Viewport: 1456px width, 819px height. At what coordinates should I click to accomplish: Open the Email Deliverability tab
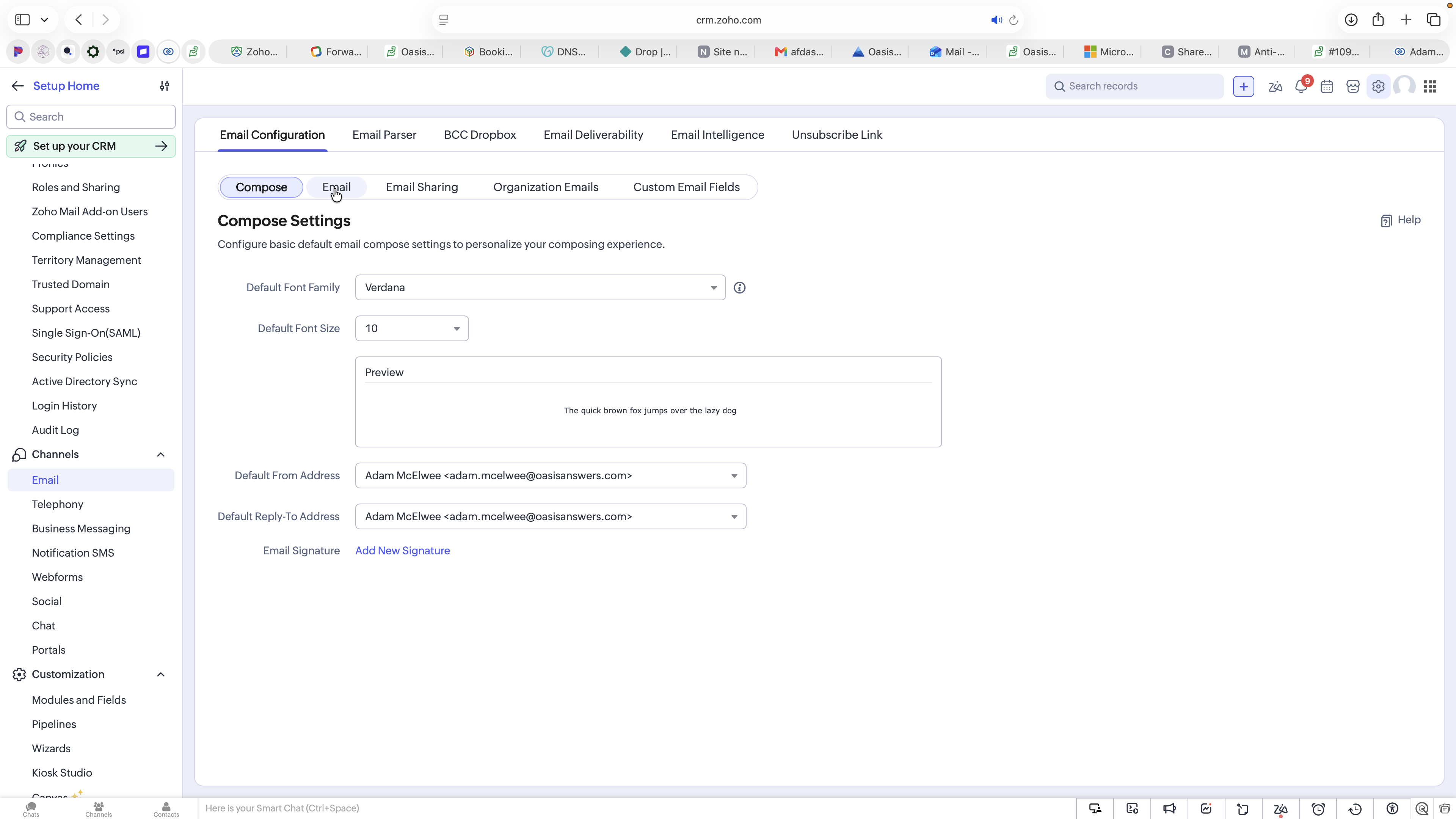pos(593,135)
